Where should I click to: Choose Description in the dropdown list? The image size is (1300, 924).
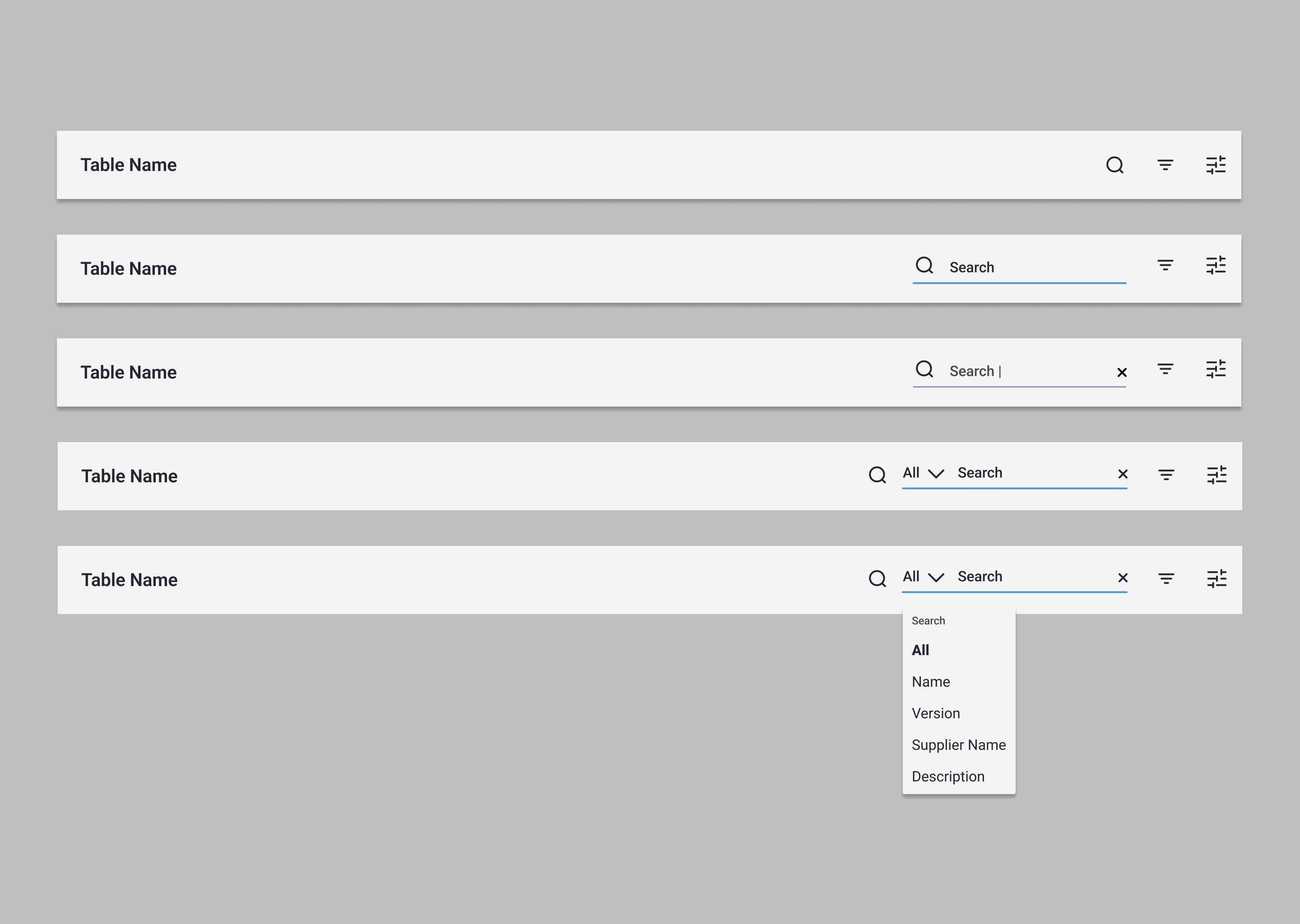[x=947, y=776]
